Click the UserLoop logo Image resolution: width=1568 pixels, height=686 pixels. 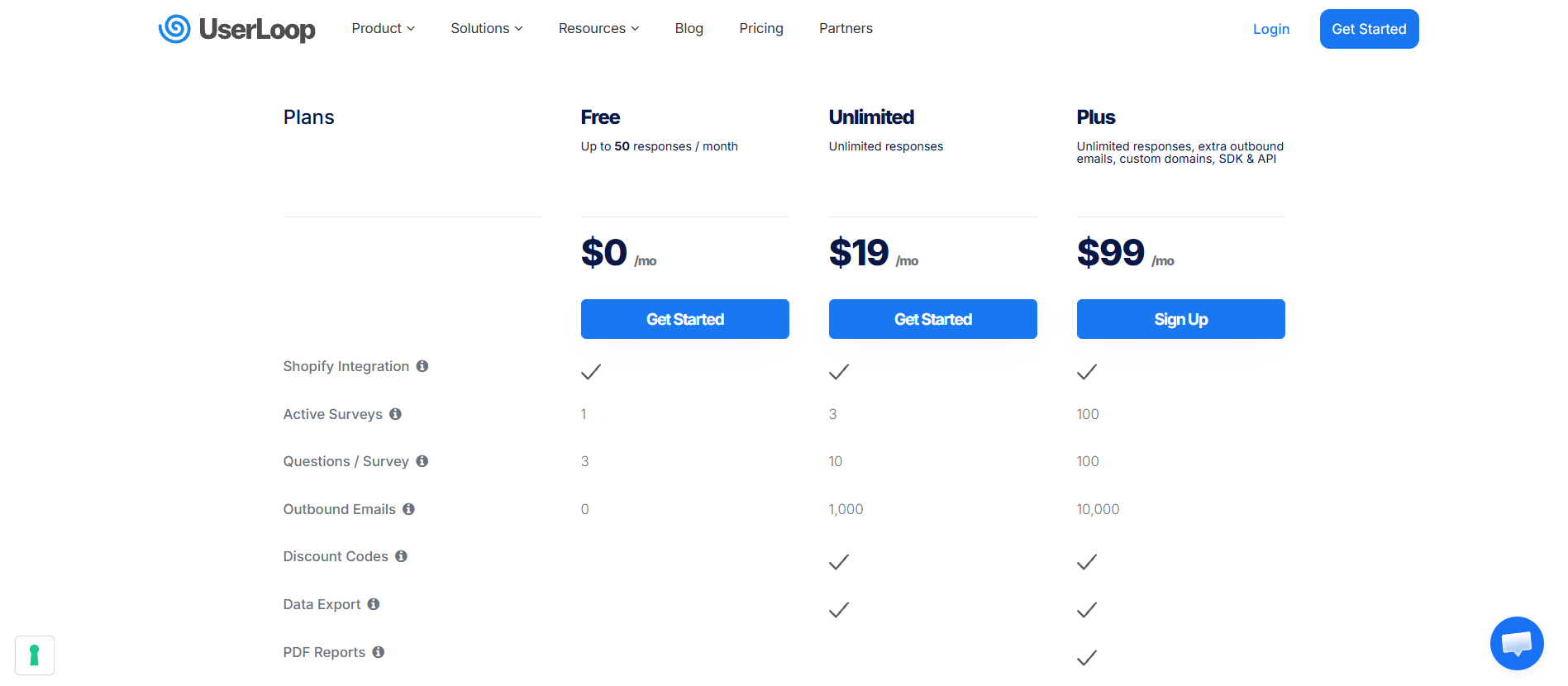236,29
